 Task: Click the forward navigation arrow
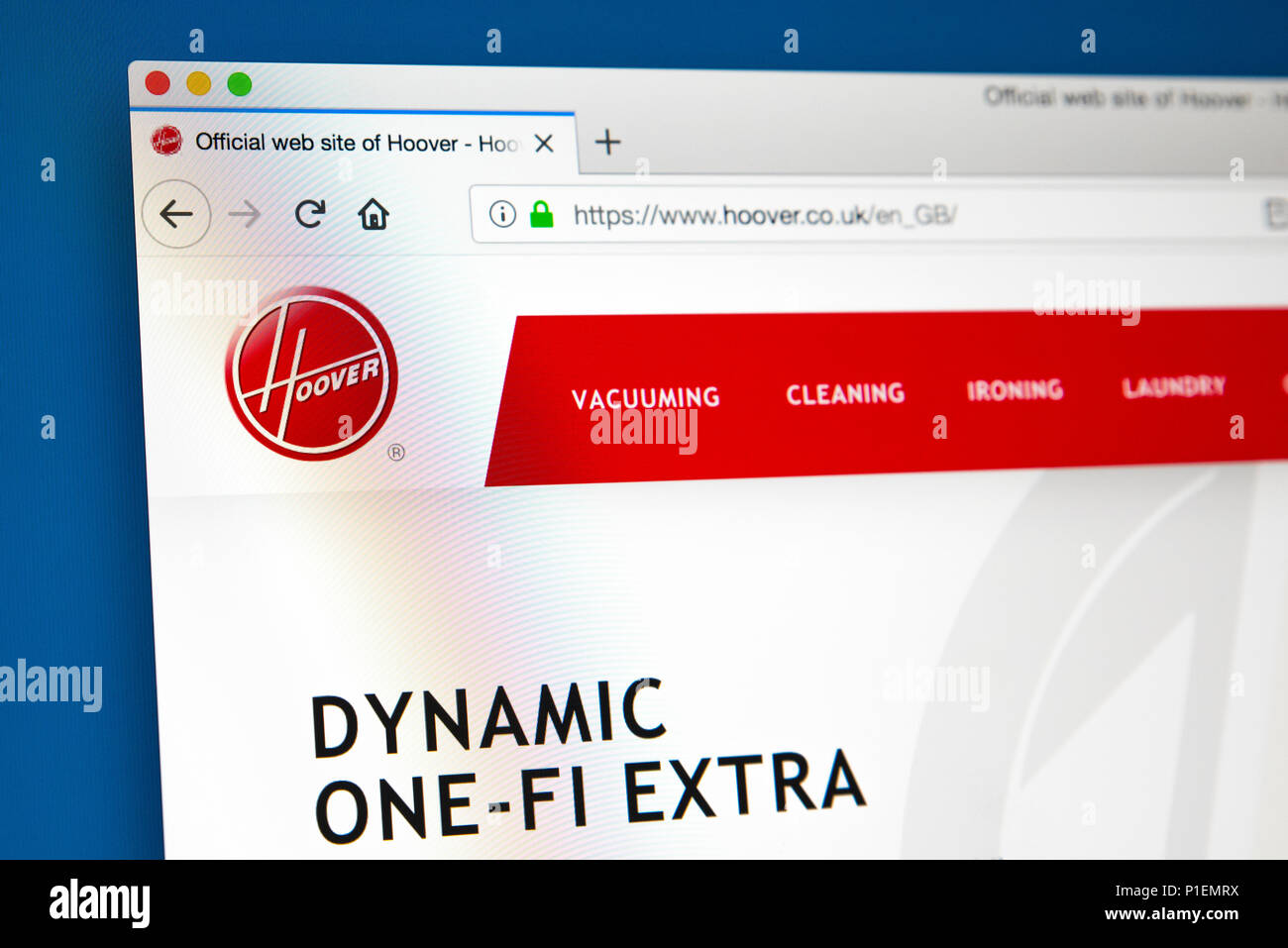tap(244, 214)
